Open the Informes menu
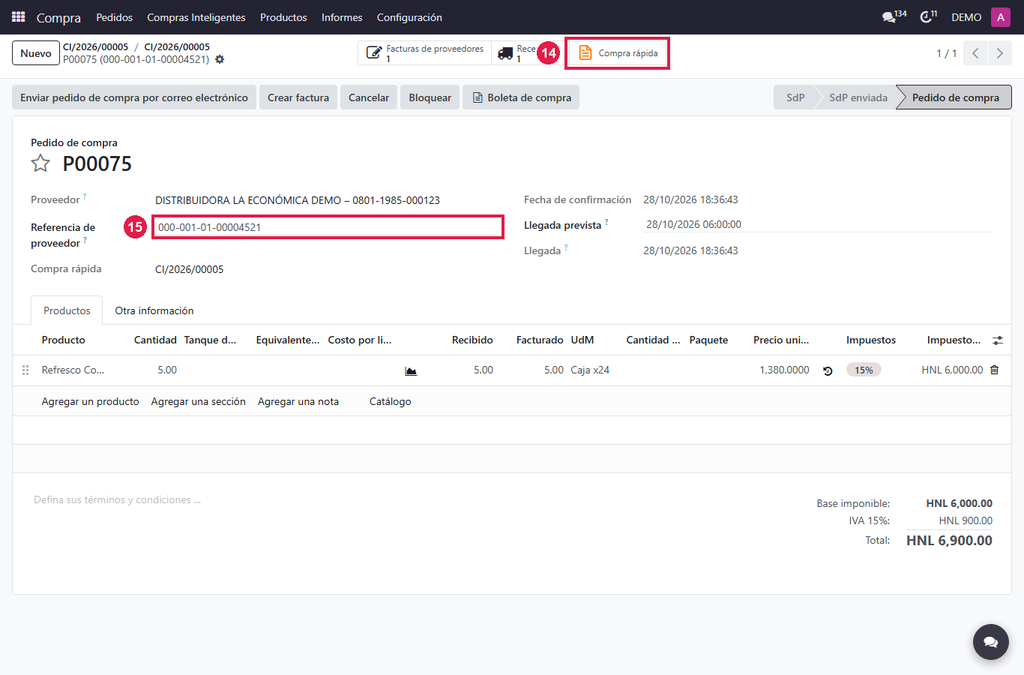Image resolution: width=1024 pixels, height=675 pixels. coord(342,18)
